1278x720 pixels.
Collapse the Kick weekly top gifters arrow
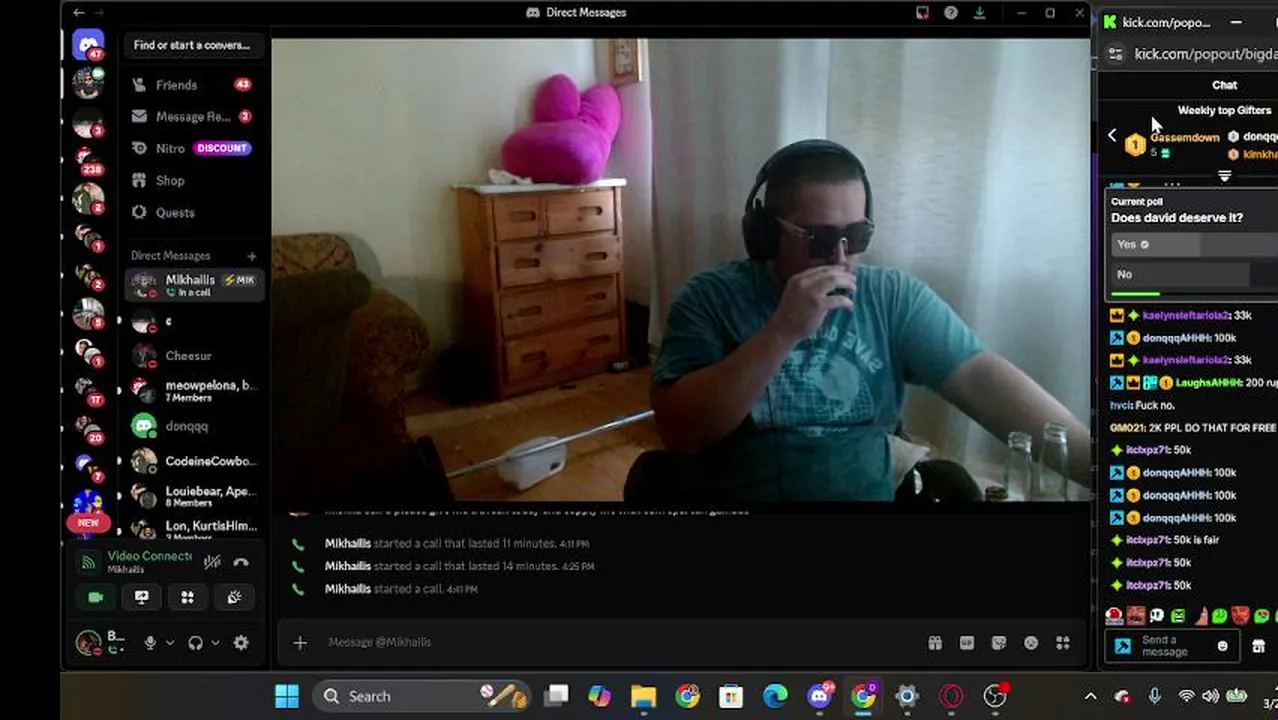pos(1112,135)
